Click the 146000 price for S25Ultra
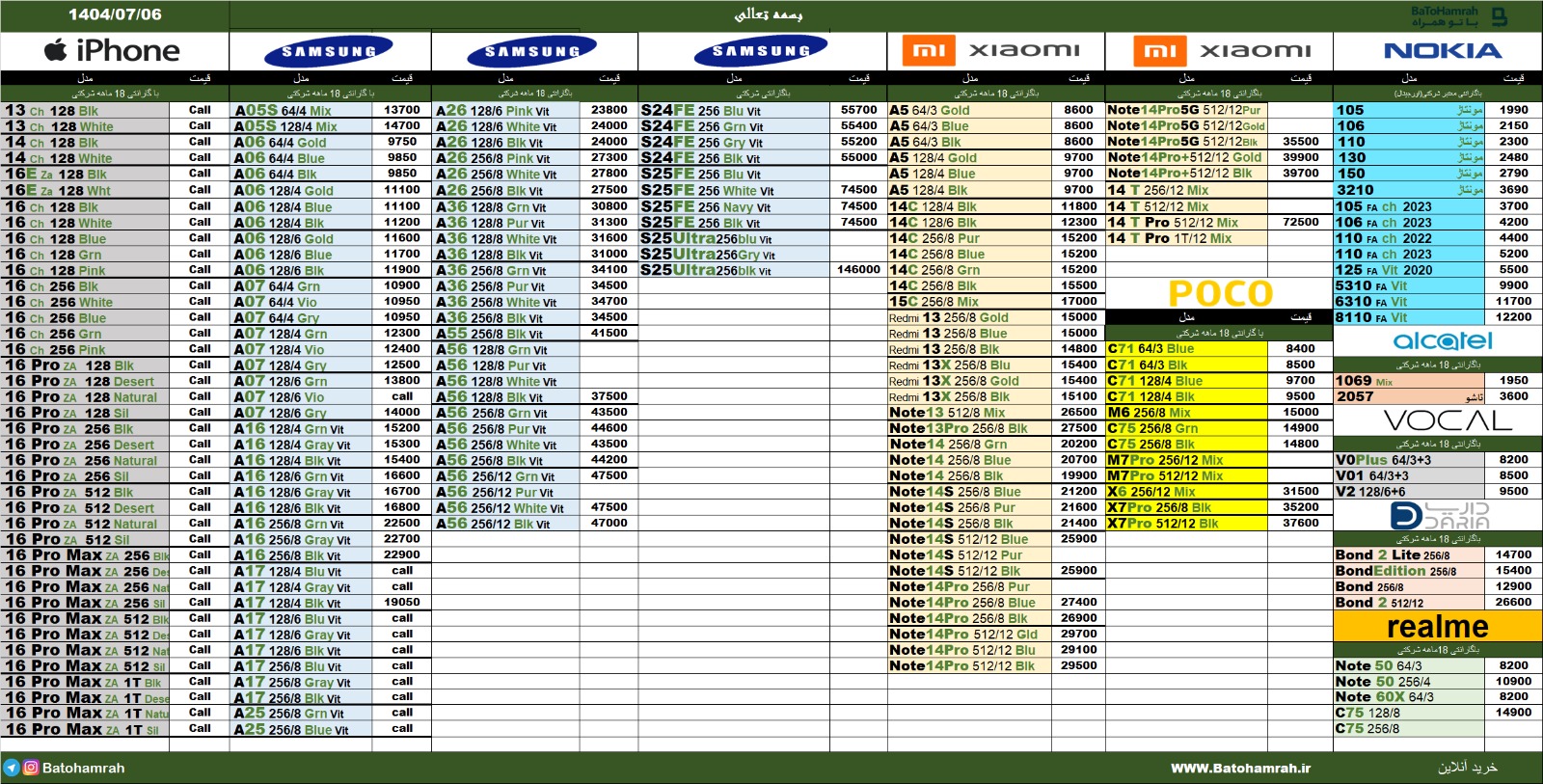Image resolution: width=1543 pixels, height=784 pixels. 857,270
